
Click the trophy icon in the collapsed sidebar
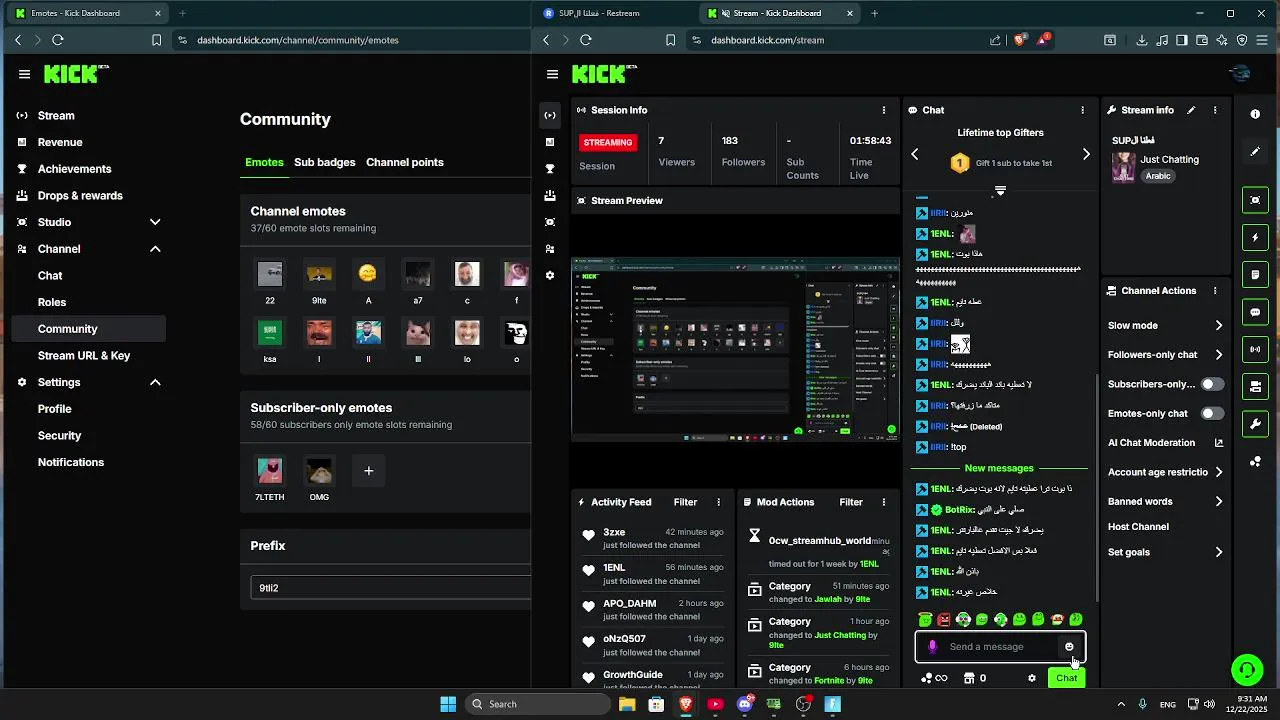click(550, 169)
